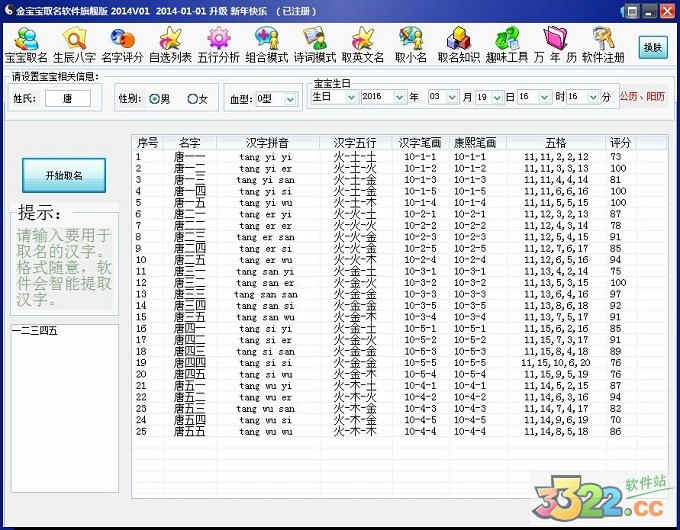Click pinyin cell 'tang wu si'
Screen dimensions: 680x530
[266, 420]
